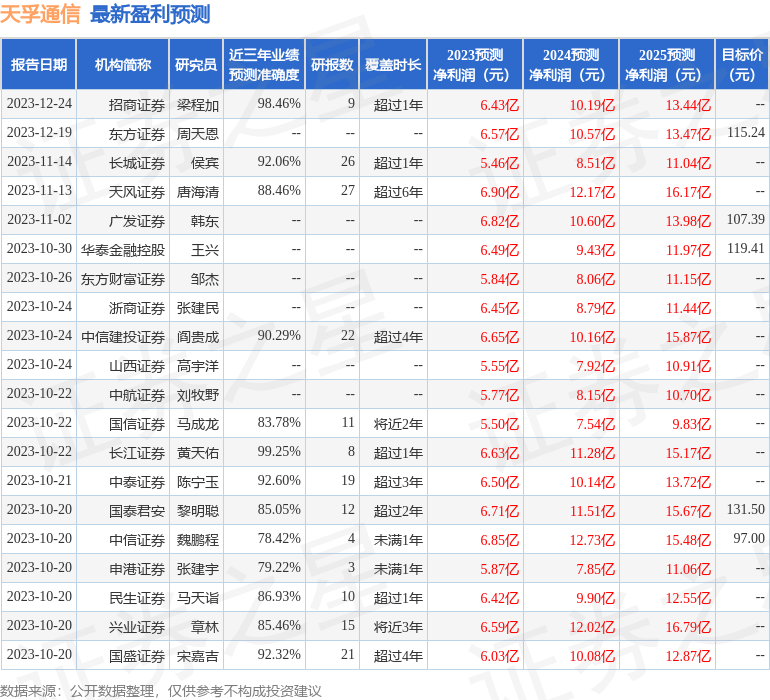
Task: Click the 最新盈利预测 heading
Action: click(x=150, y=14)
